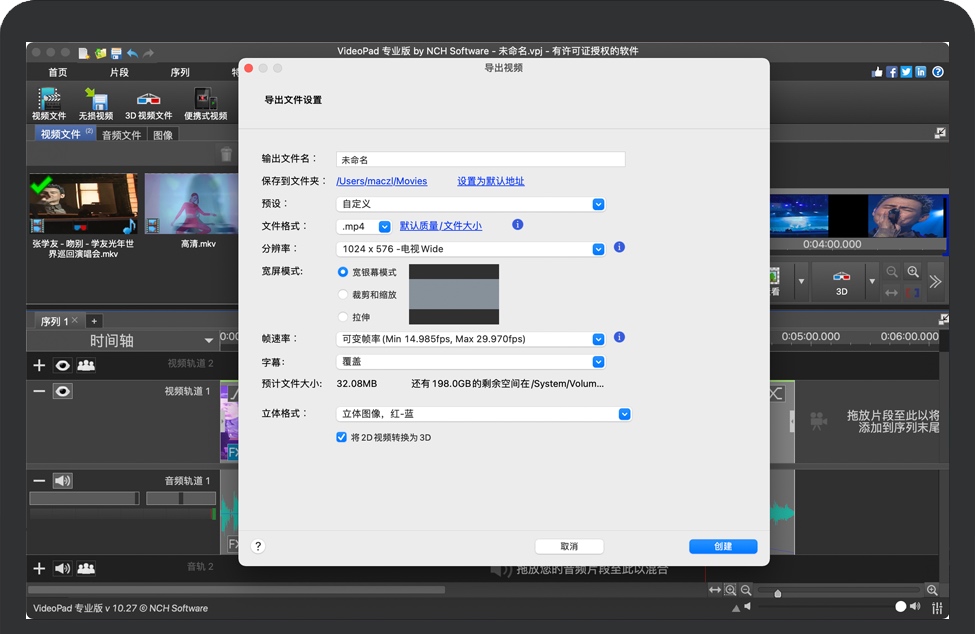Click the 创建 button
The height and width of the screenshot is (634, 975).
[x=722, y=546]
